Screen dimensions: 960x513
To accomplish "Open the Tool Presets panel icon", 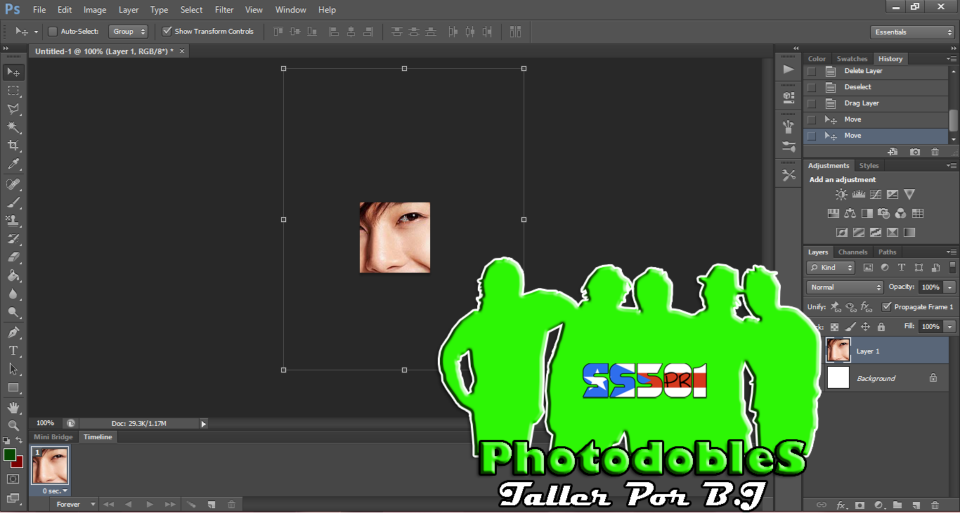I will click(789, 175).
